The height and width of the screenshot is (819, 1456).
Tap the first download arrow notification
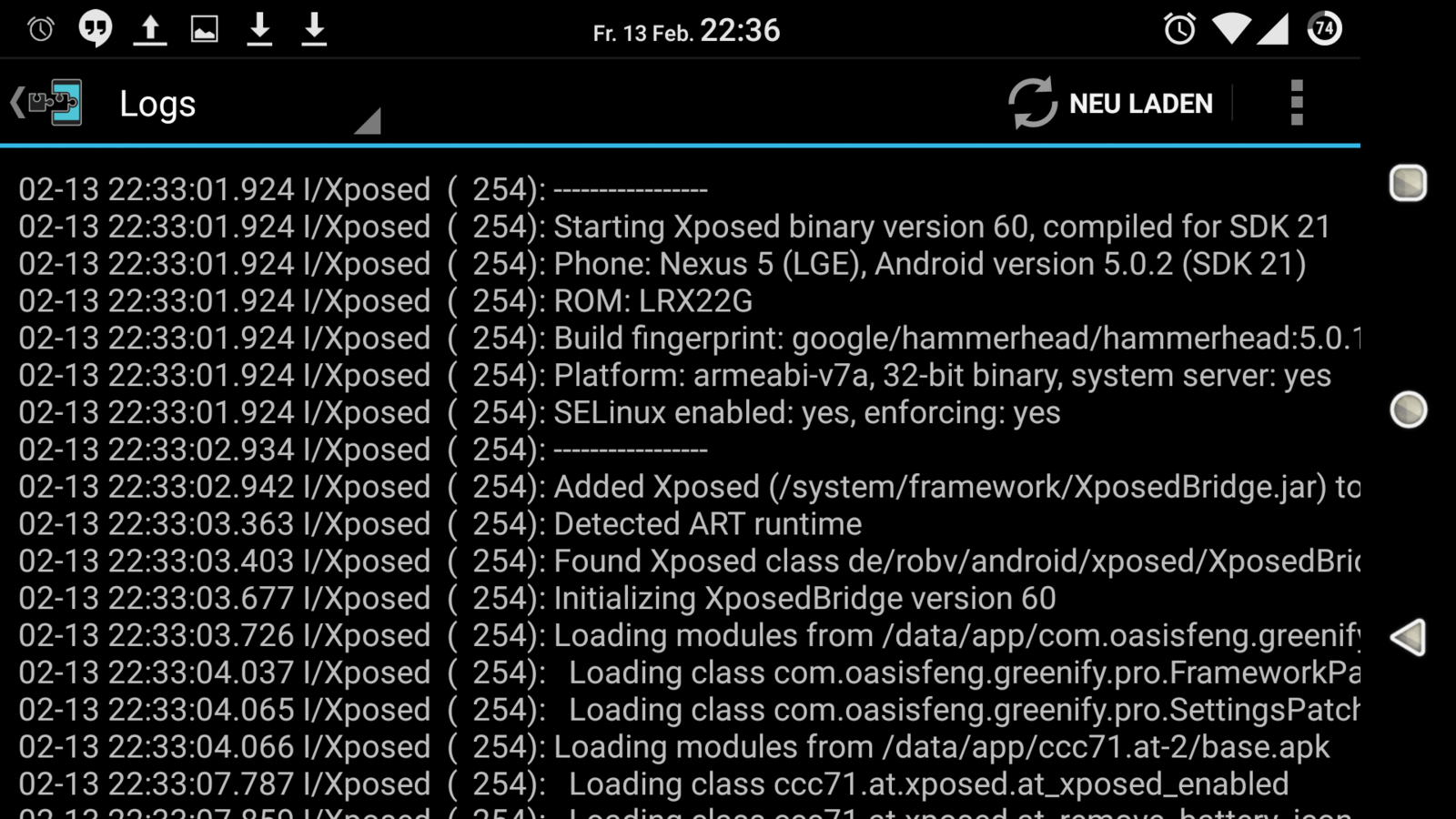pyautogui.click(x=259, y=29)
